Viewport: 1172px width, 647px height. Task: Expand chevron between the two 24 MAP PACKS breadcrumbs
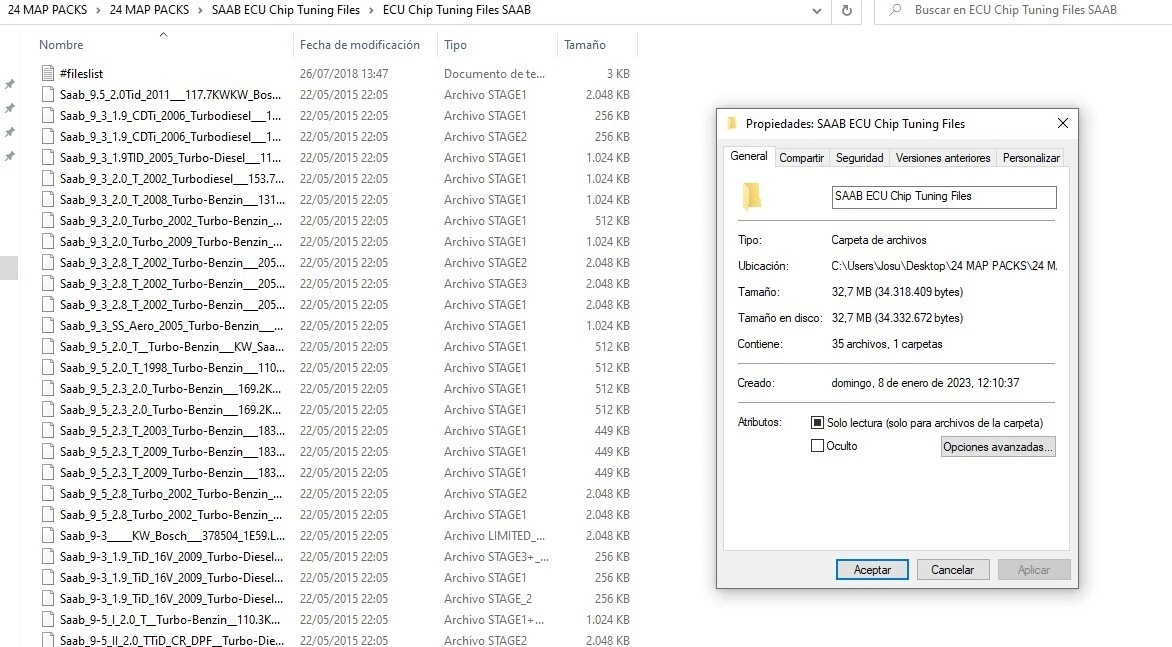pos(98,10)
